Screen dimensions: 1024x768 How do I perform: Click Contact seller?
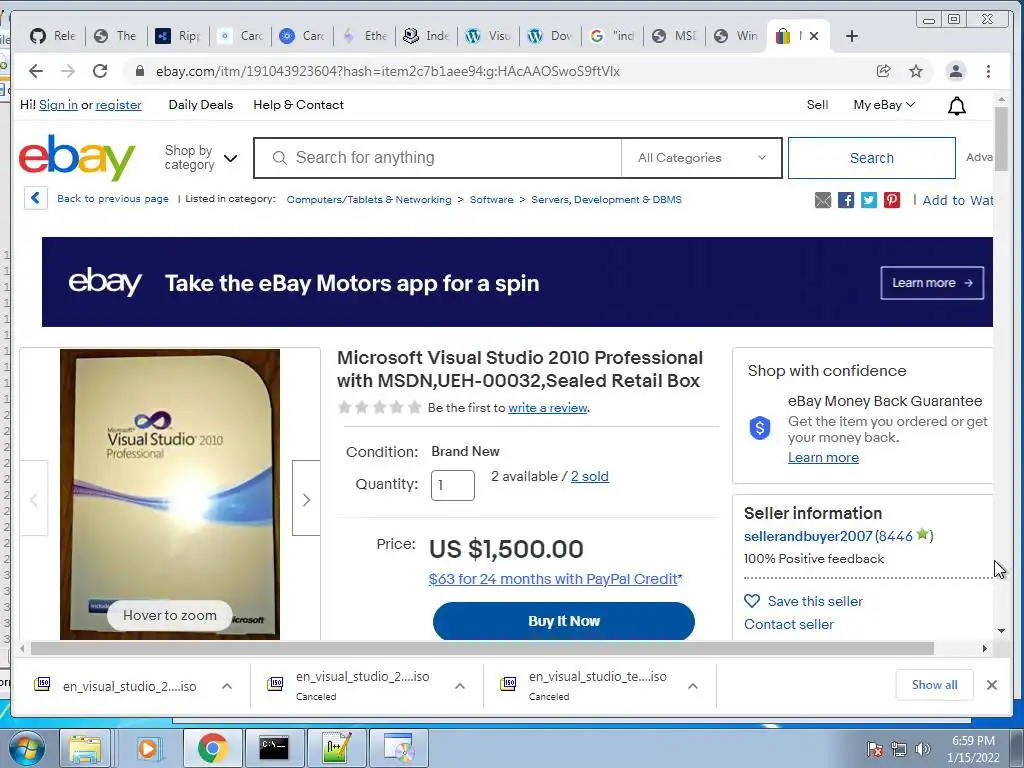(x=789, y=624)
